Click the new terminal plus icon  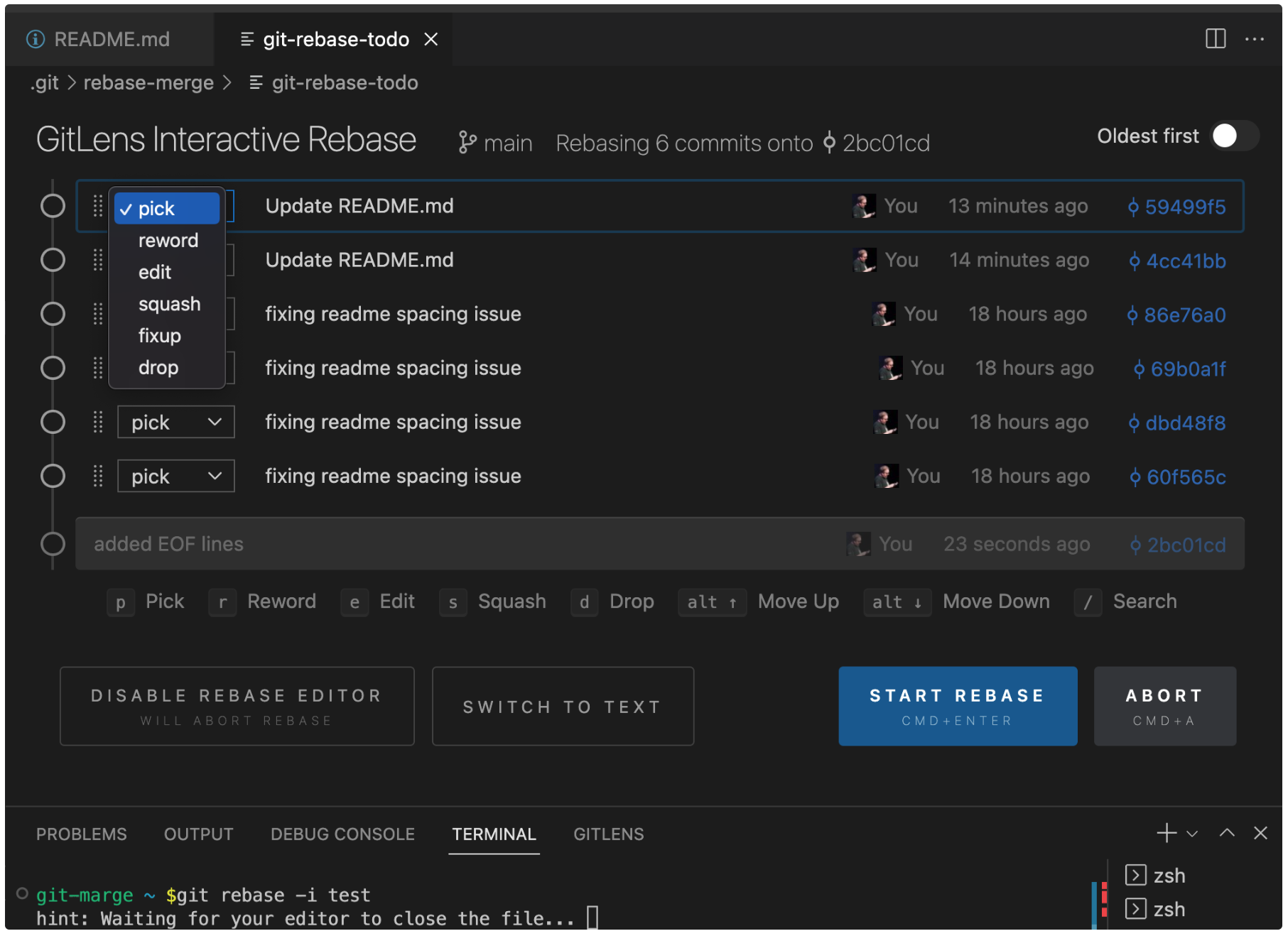1167,833
